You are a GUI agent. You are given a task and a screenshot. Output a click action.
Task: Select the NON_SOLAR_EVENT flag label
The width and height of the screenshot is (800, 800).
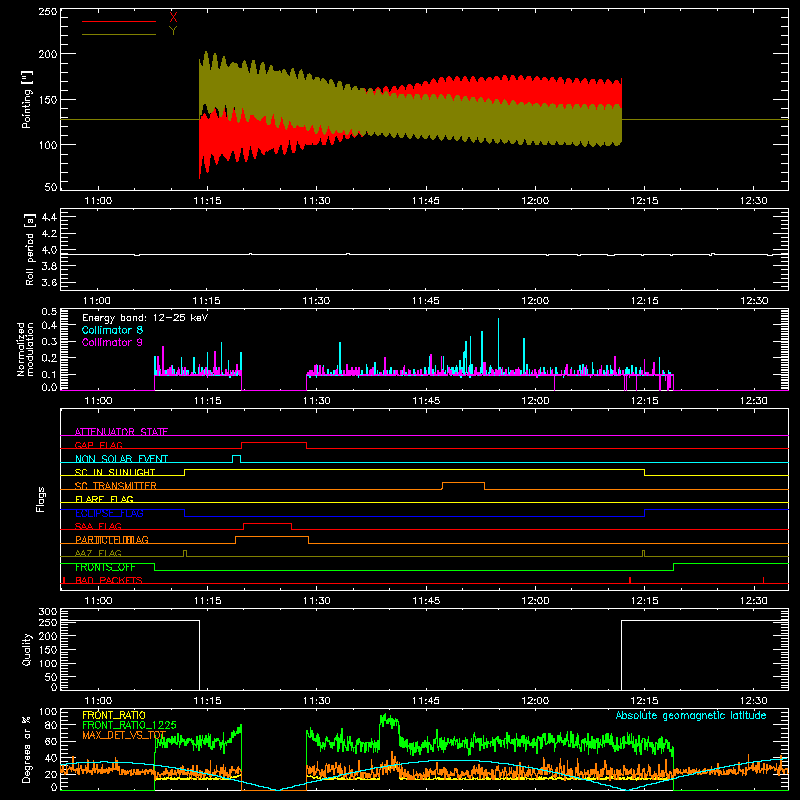[x=121, y=459]
